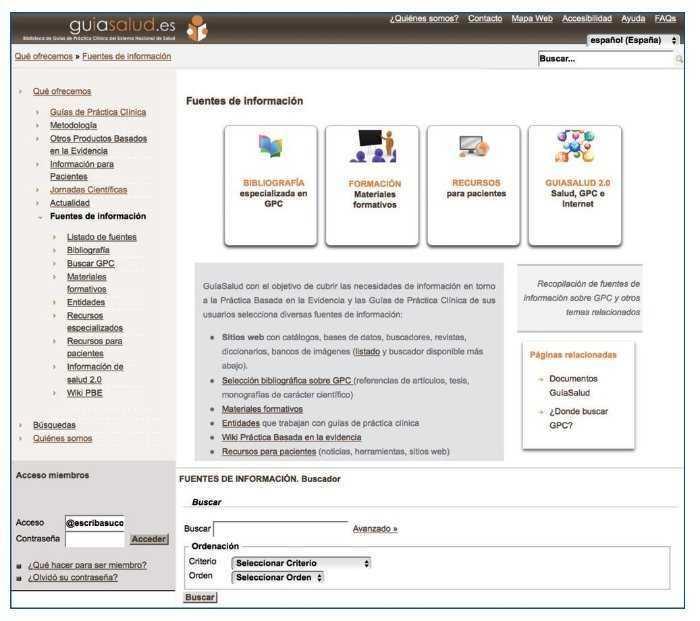Collapse the Fuentes de información tree item
Viewport: 700px width, 621px height.
click(x=39, y=216)
